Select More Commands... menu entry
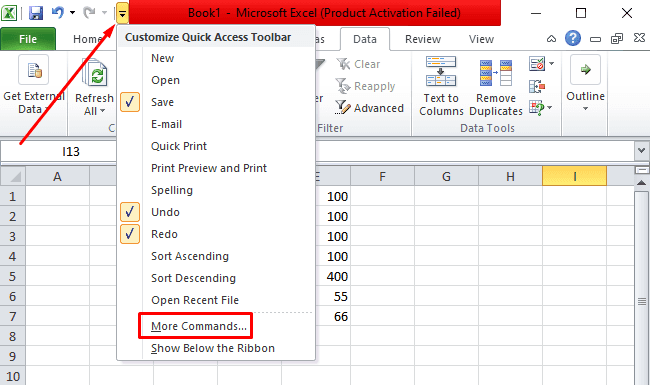Viewport: 650px width, 385px height. (216, 326)
